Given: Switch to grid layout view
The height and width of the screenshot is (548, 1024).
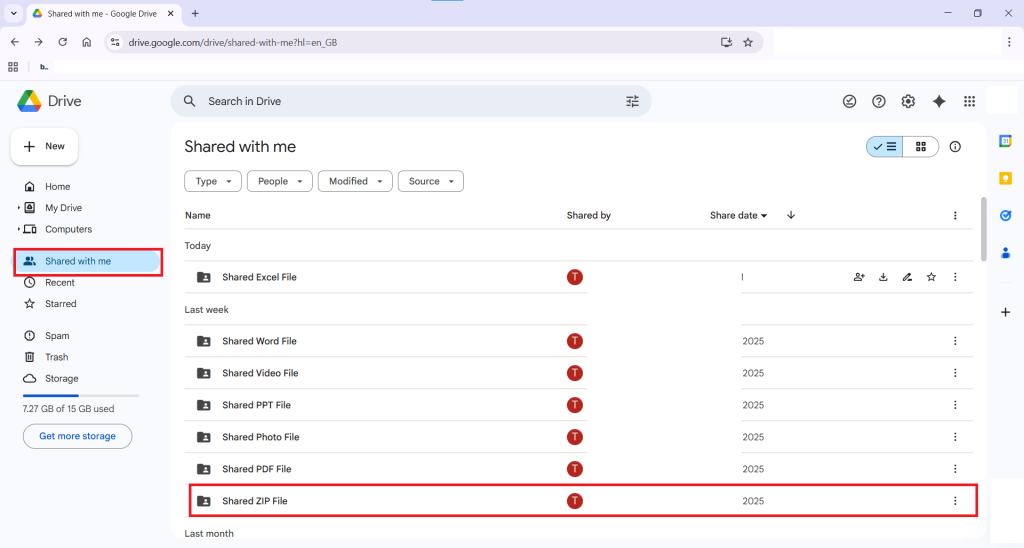Looking at the screenshot, I should (921, 147).
